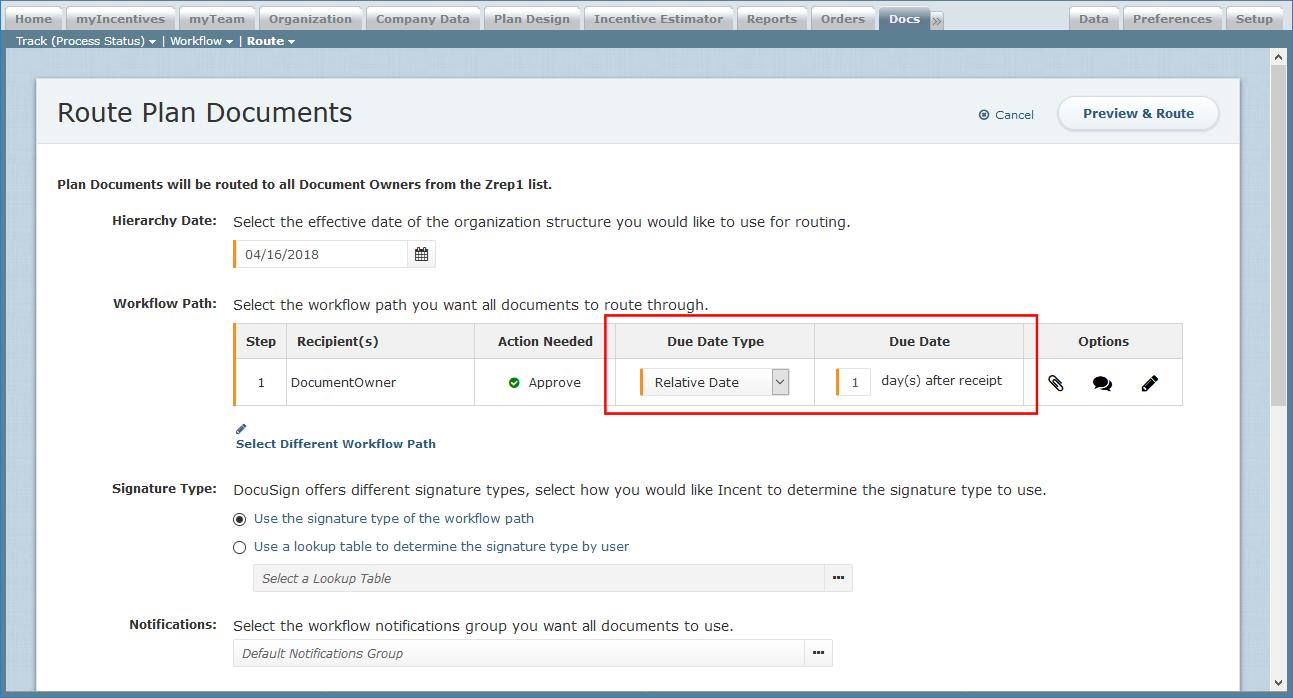Click the pencil edit icon in Options

coord(1149,382)
